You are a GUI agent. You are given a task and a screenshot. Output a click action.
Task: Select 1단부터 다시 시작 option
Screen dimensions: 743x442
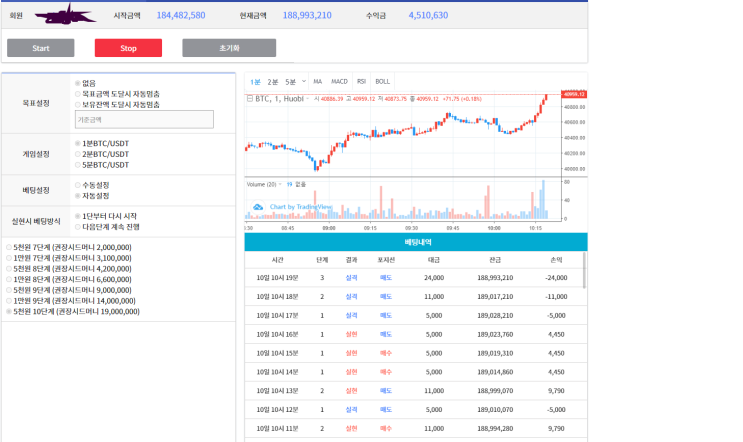tap(78, 216)
